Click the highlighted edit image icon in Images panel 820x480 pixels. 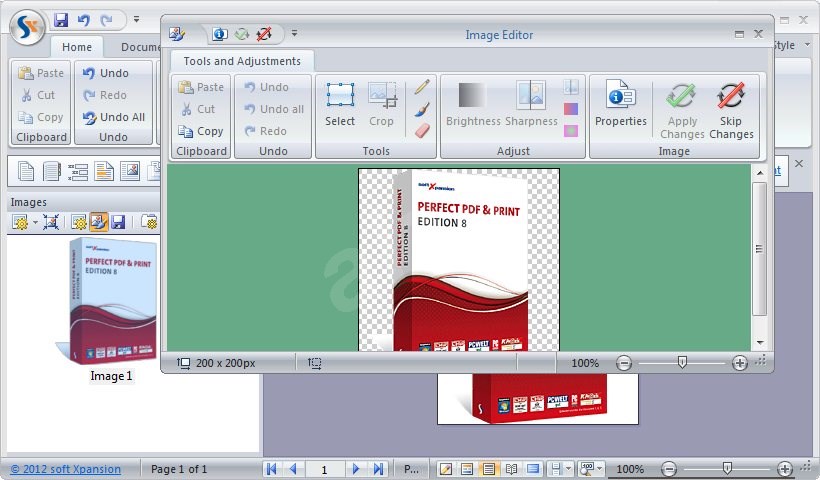(x=98, y=222)
